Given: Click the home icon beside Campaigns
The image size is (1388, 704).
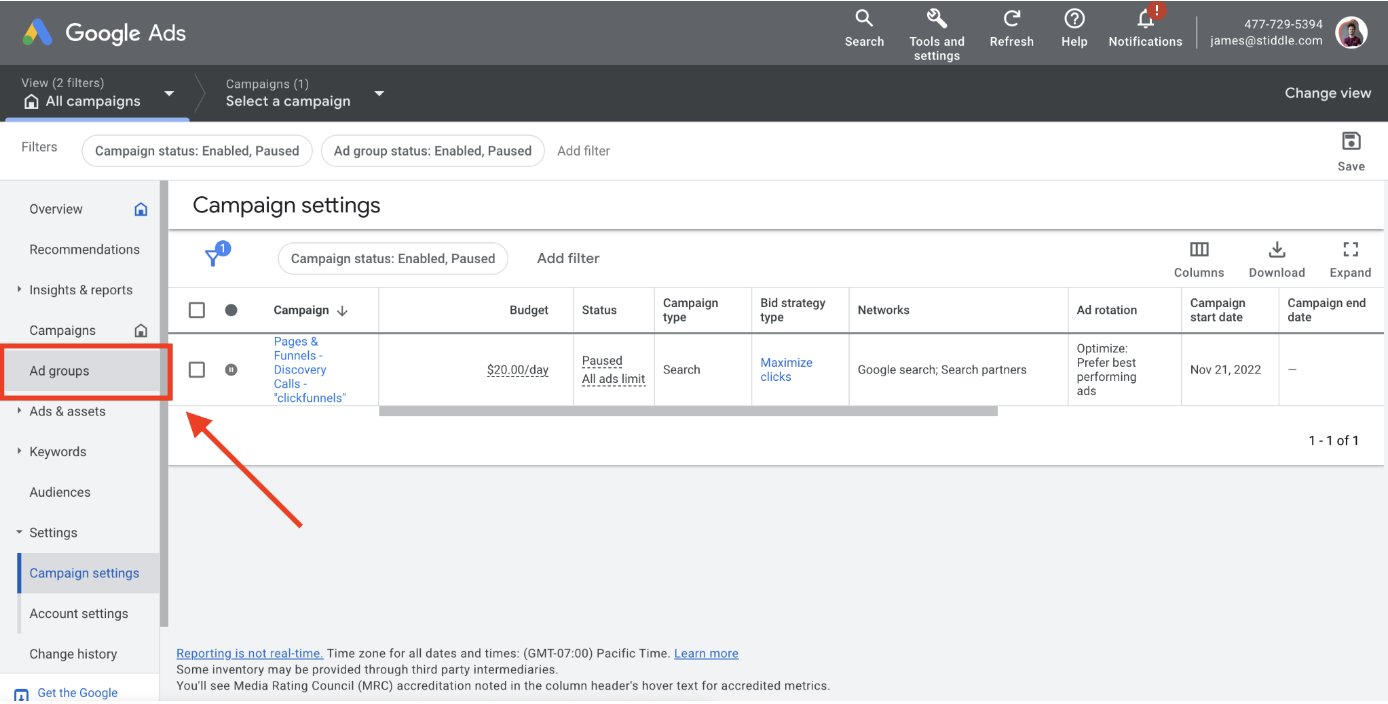Looking at the screenshot, I should (x=141, y=330).
